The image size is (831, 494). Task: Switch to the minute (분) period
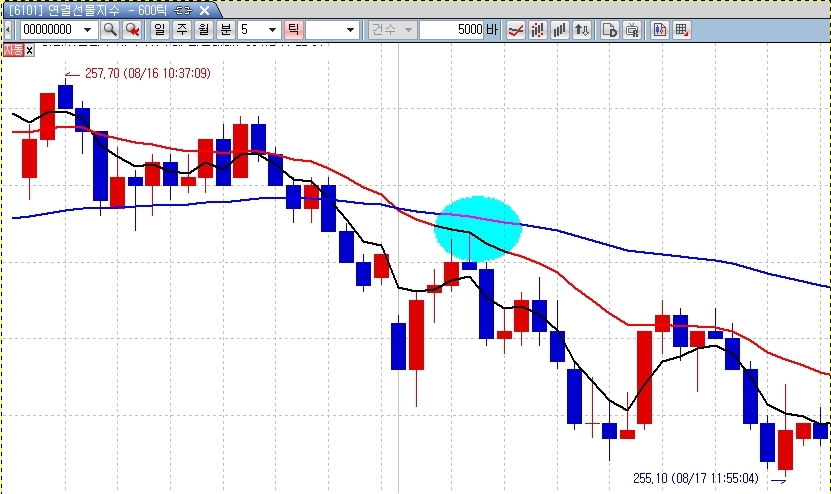pyautogui.click(x=224, y=30)
